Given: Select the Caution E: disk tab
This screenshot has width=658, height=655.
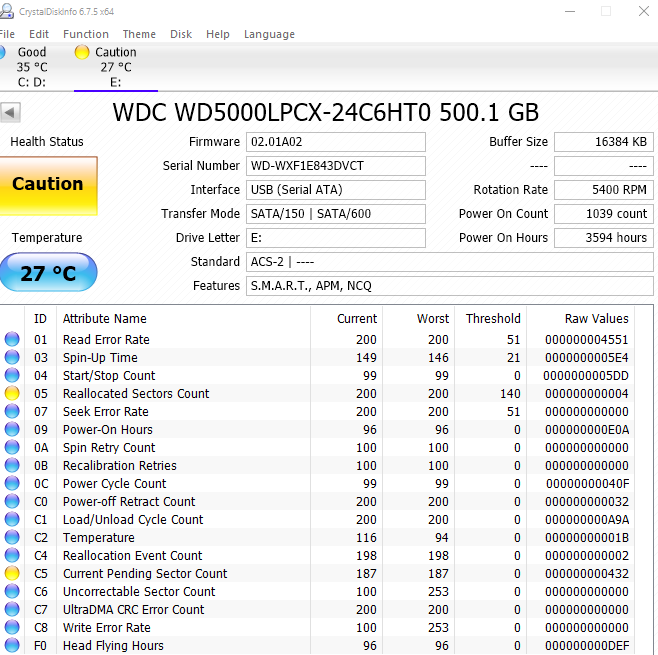Looking at the screenshot, I should click(x=116, y=67).
